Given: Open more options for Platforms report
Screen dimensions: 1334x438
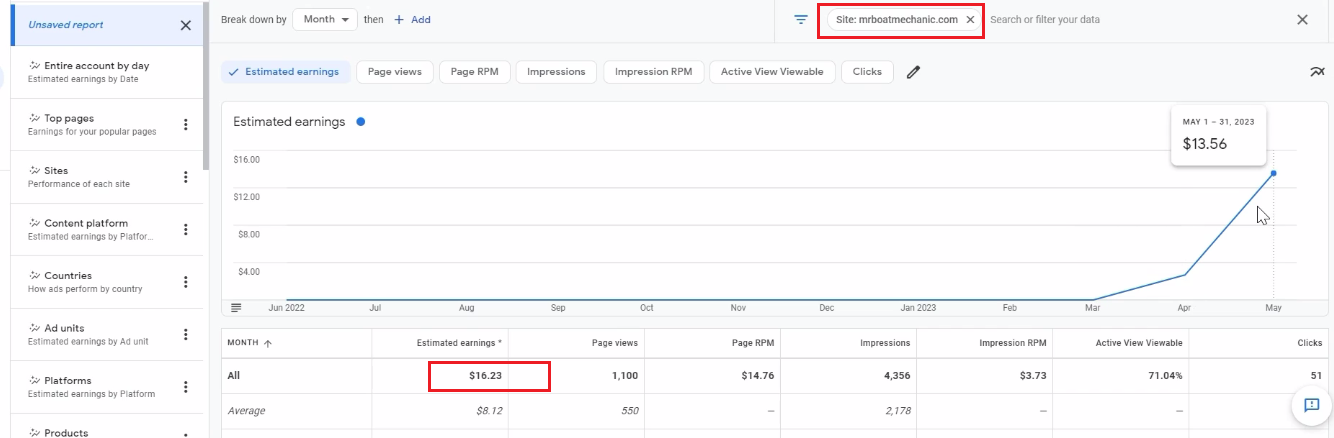Looking at the screenshot, I should (185, 387).
